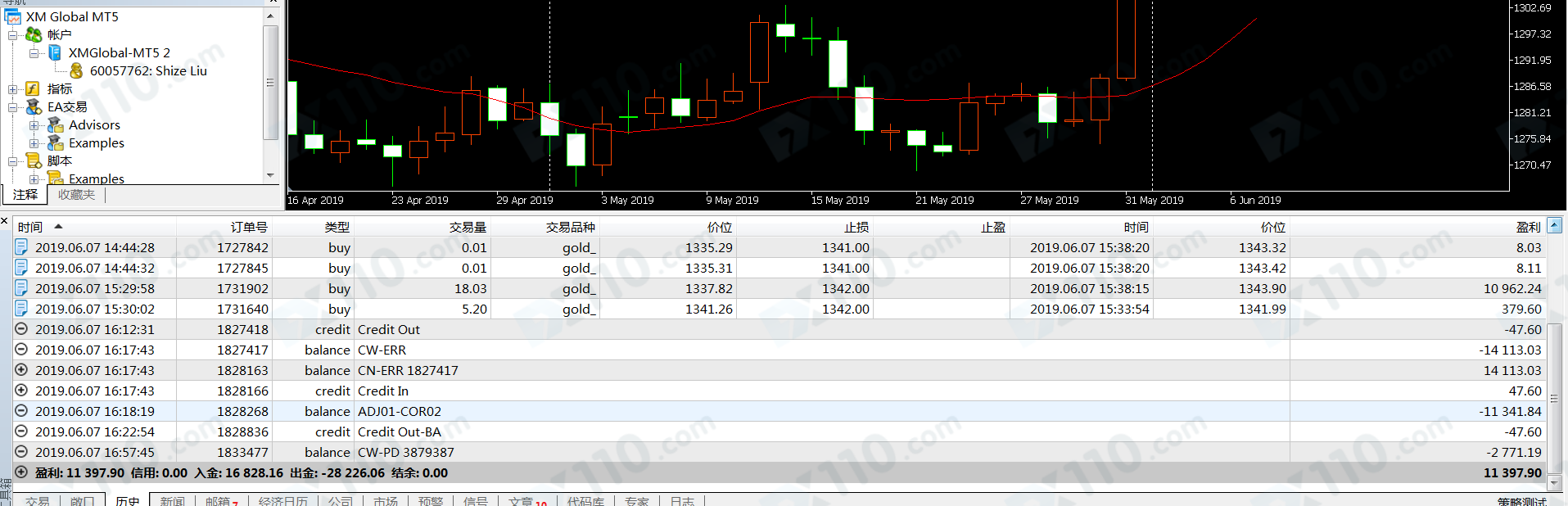Sort history by 盈利 profit column header

click(x=1528, y=227)
